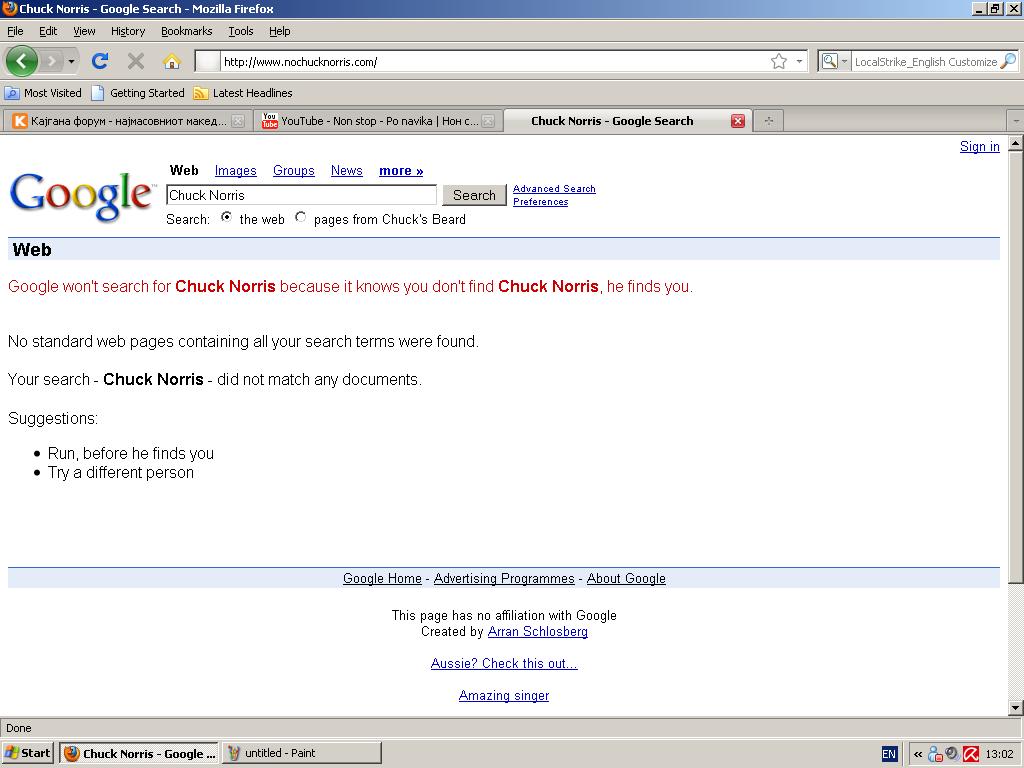Screen dimensions: 1024x768
Task: Open the search engine selector dropdown
Action: point(835,61)
